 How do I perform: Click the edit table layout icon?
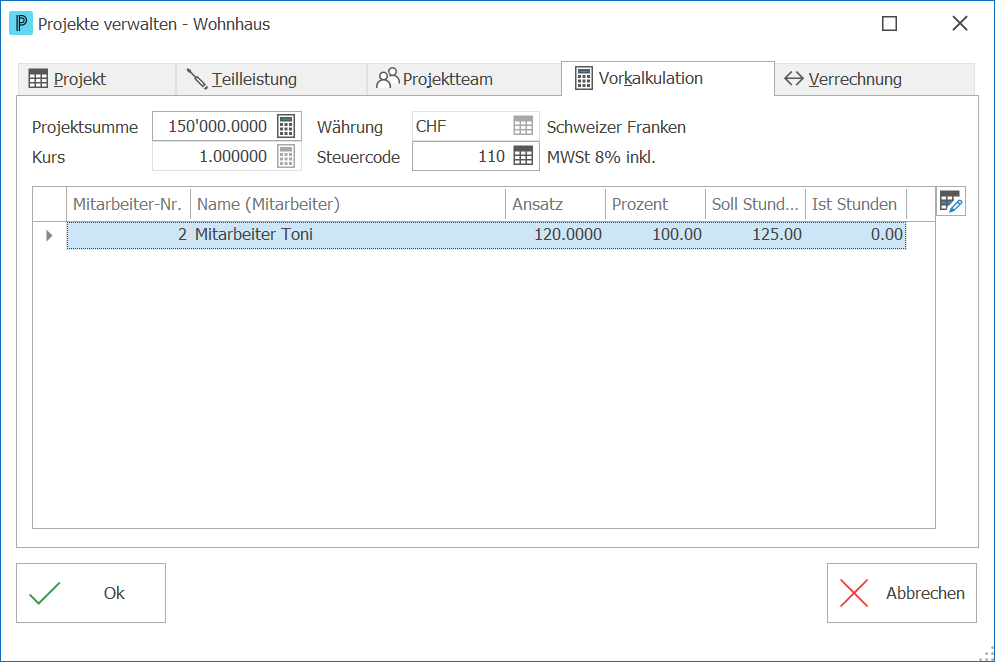[951, 202]
